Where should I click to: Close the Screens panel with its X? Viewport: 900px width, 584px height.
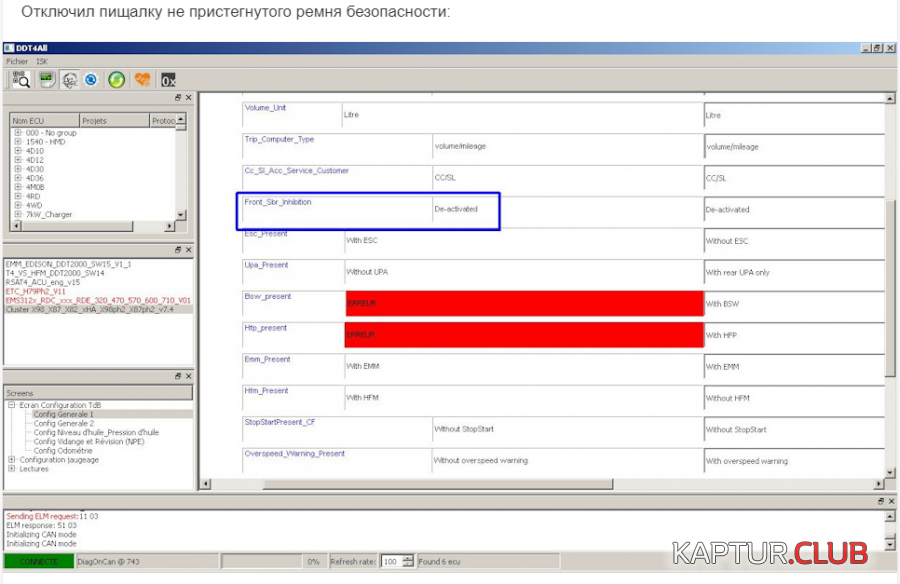click(188, 377)
